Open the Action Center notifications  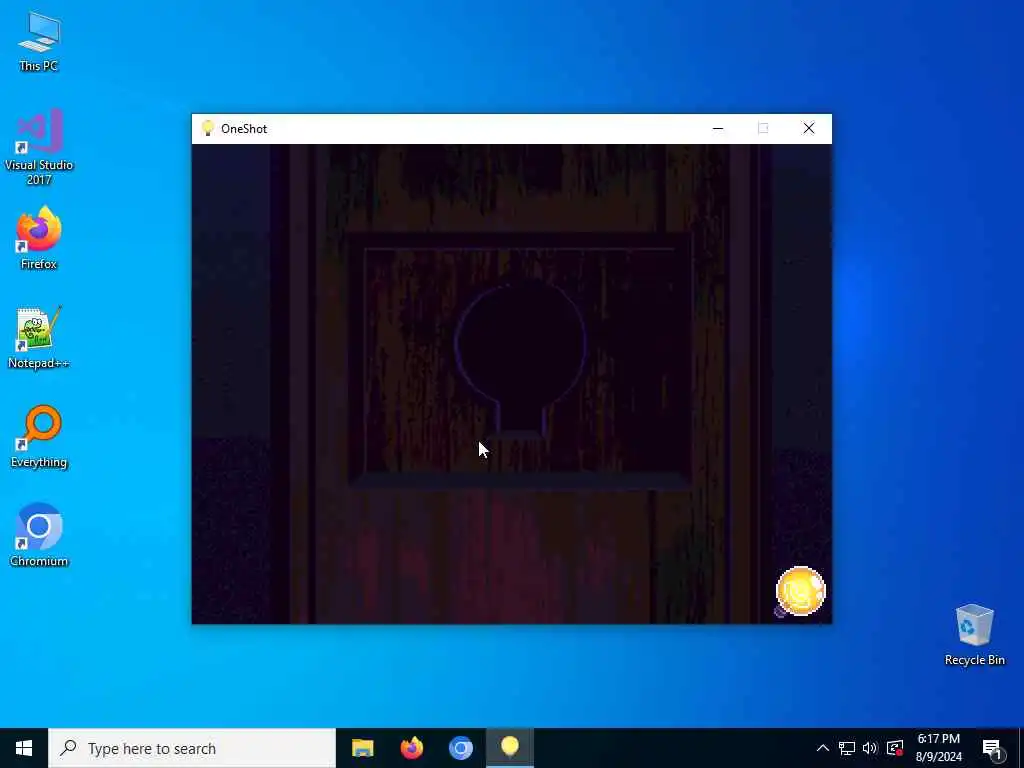tap(993, 748)
